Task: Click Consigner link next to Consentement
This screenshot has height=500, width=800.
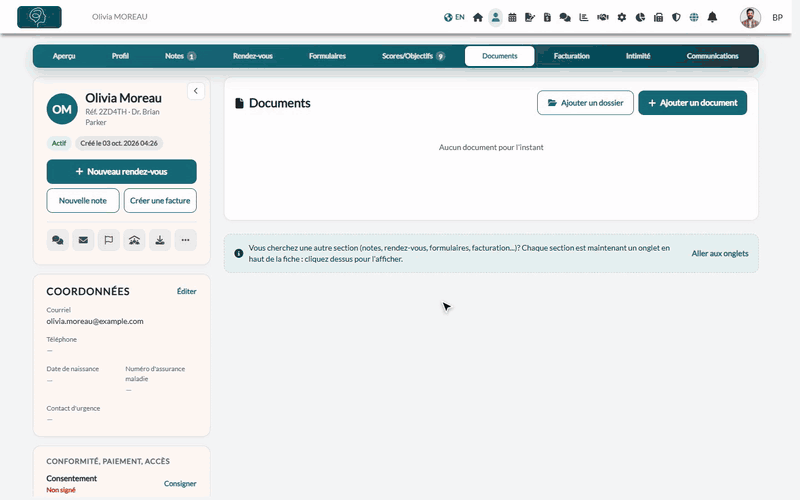Action: (180, 484)
